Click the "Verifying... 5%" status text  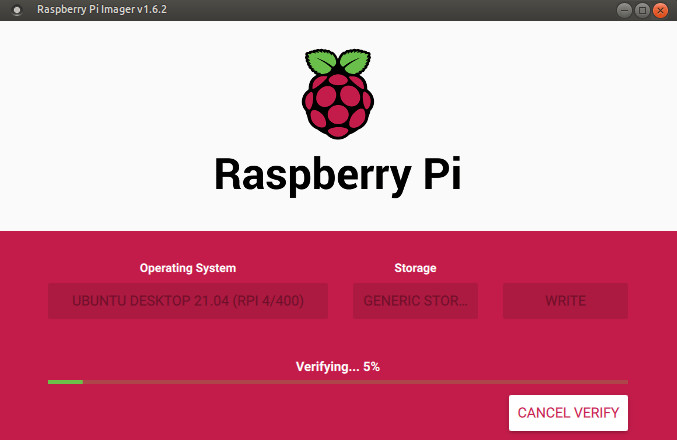(x=338, y=367)
